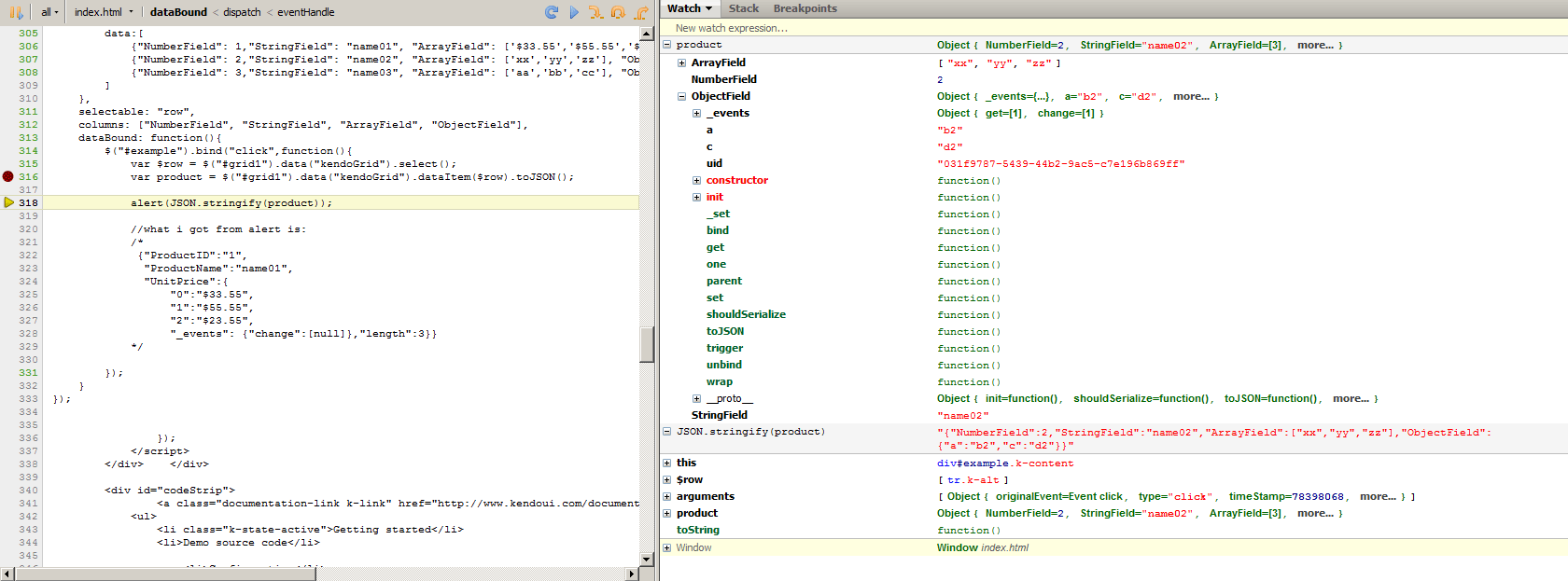Click the break on next pause icon
Viewport: 1568px width, 581px height.
[16, 12]
